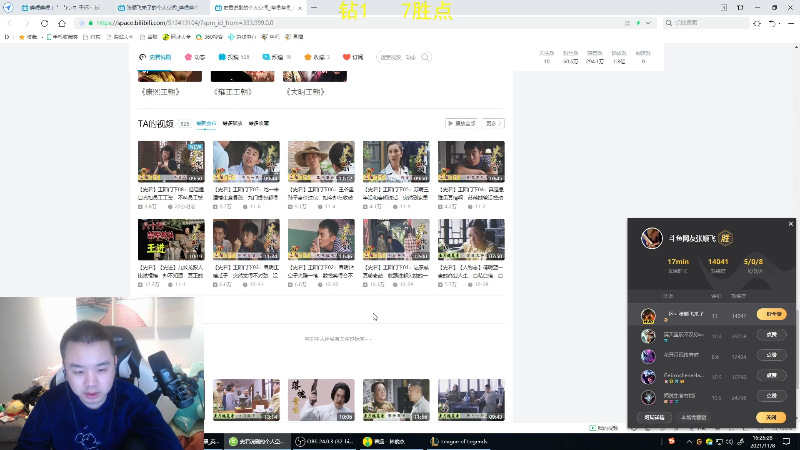This screenshot has width=800, height=450.
Task: Open the pink dynamics tab in space navigation
Action: click(x=195, y=57)
